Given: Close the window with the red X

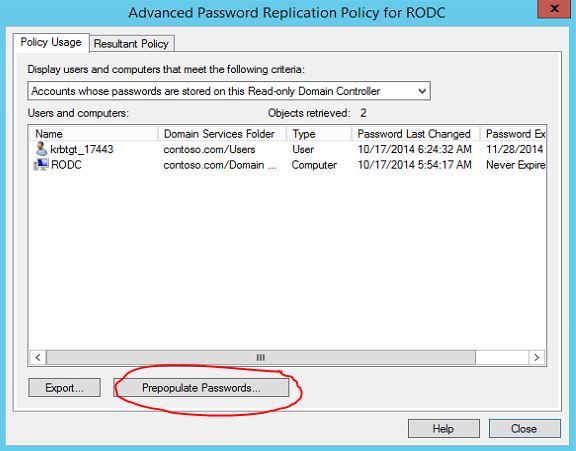Looking at the screenshot, I should click(x=554, y=8).
